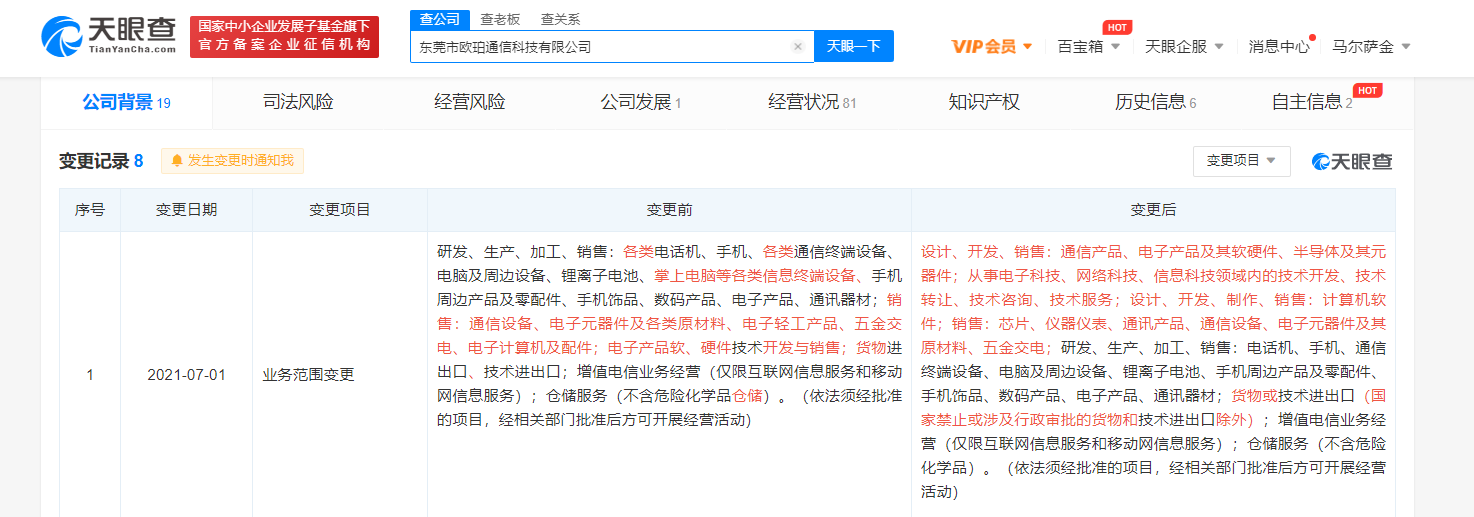Open the 变更项目 filter dropdown
Screen dimensions: 1474x517
tap(1241, 161)
